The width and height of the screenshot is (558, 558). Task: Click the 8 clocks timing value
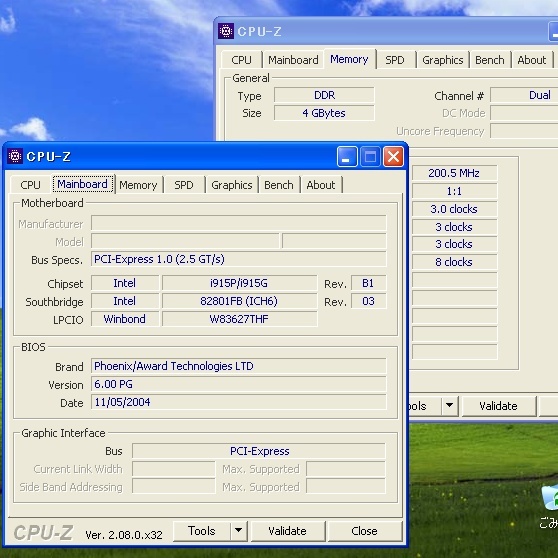click(454, 262)
